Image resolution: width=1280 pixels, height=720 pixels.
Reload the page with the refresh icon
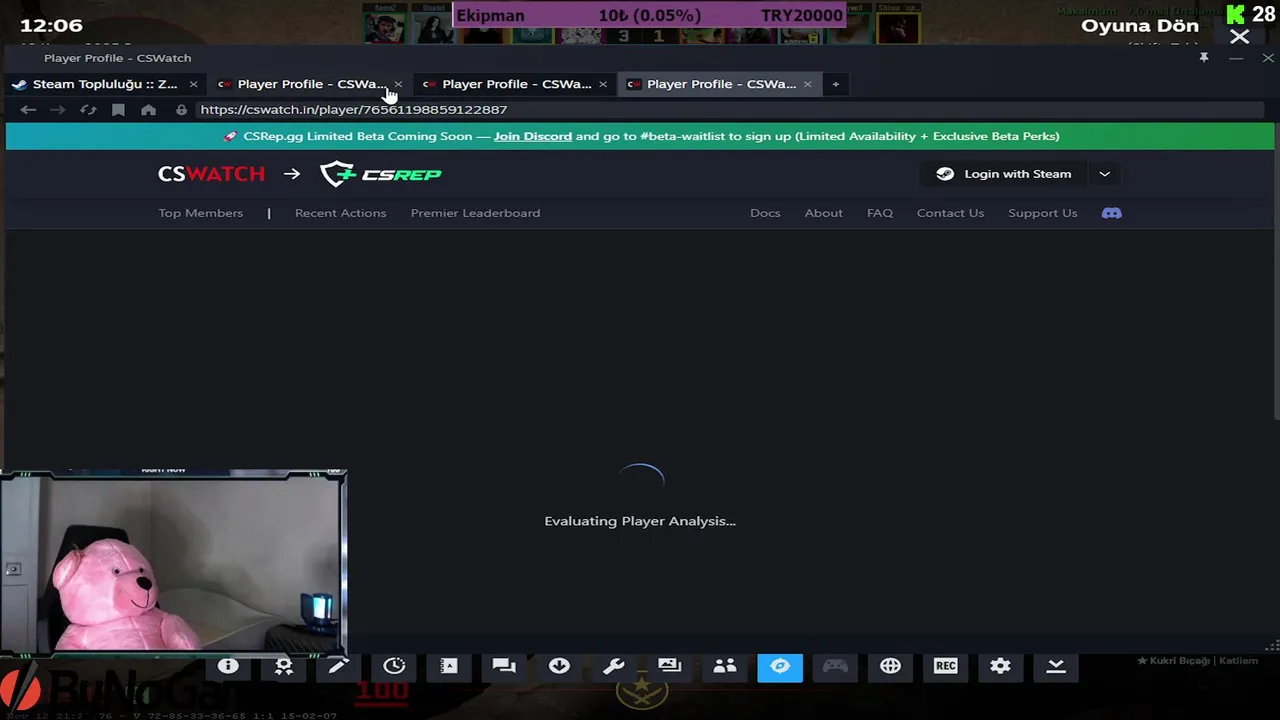click(x=88, y=110)
